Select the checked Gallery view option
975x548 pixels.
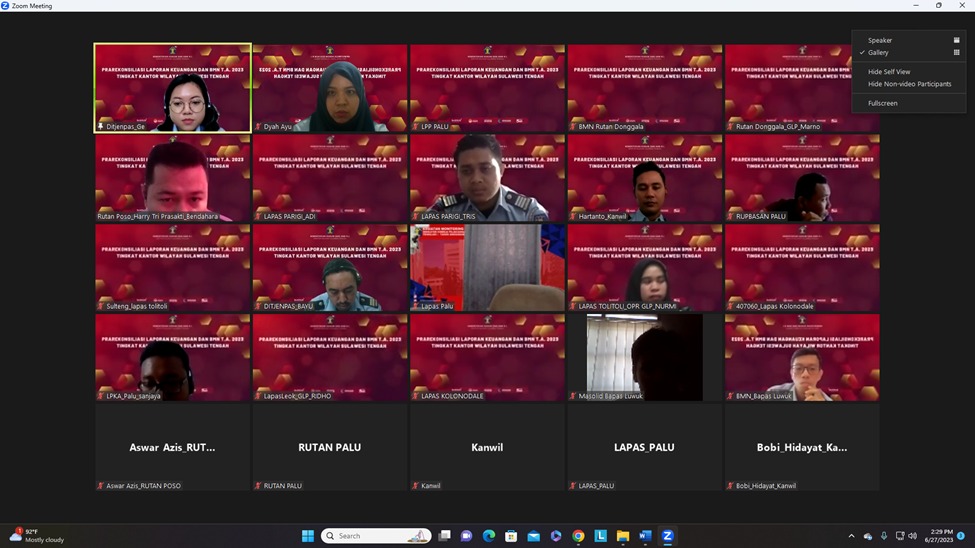coord(878,53)
